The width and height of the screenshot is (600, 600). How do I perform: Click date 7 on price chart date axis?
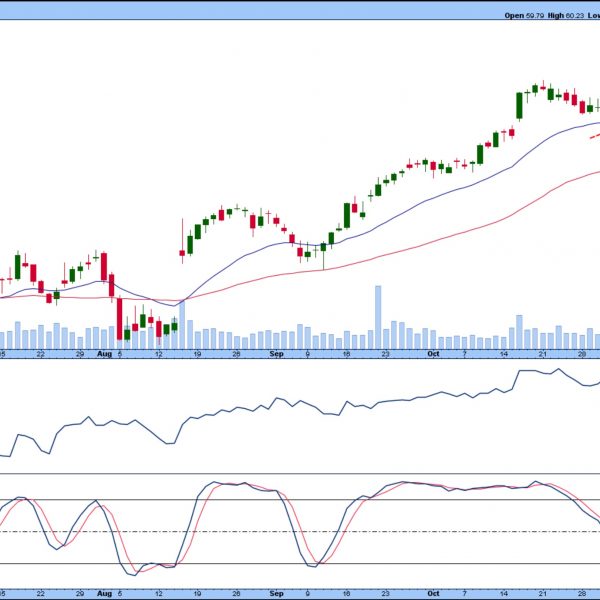(x=465, y=354)
